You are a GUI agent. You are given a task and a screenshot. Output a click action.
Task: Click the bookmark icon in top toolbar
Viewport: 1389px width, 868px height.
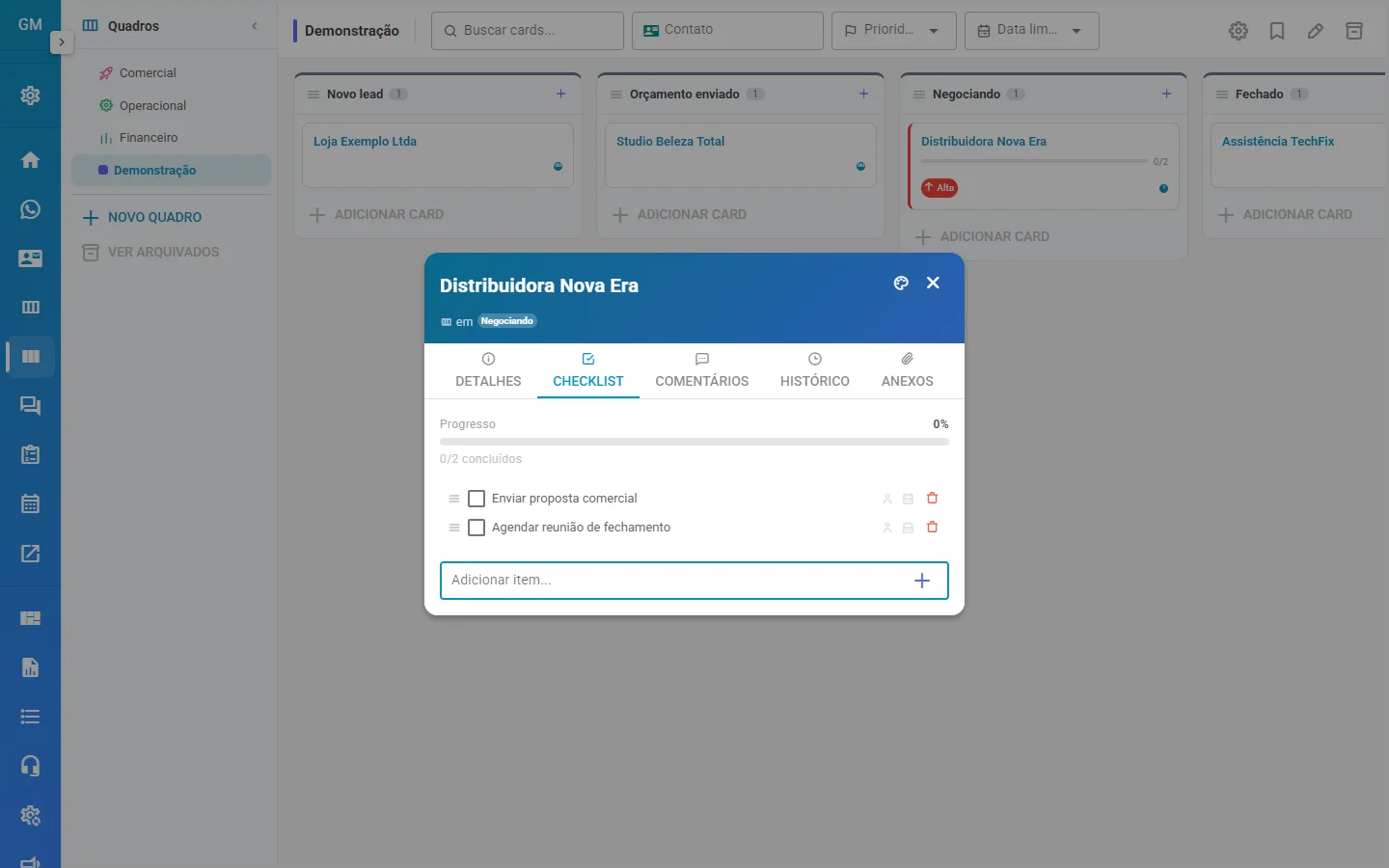1277,31
